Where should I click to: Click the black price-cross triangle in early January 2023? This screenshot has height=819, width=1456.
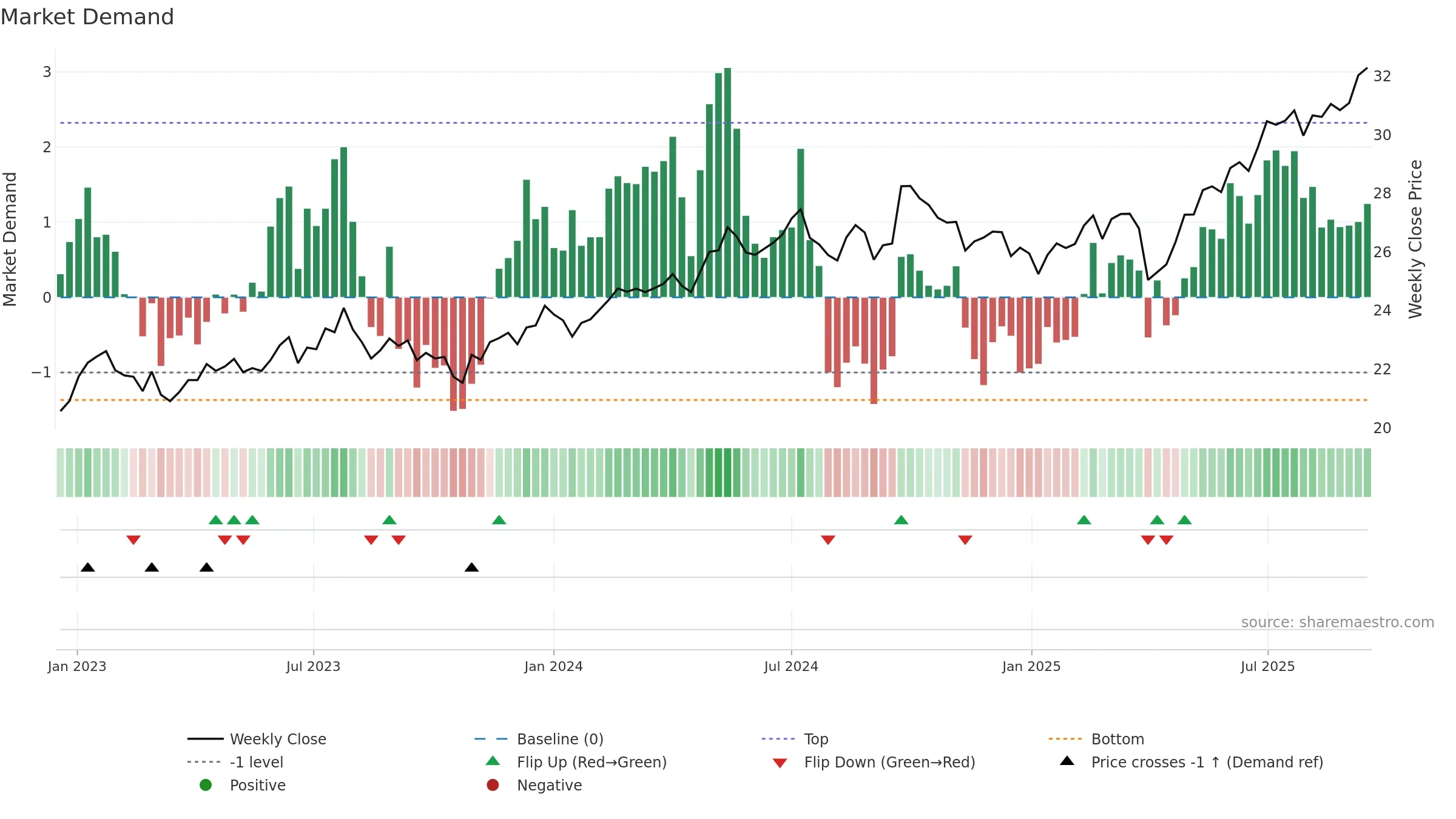click(88, 567)
